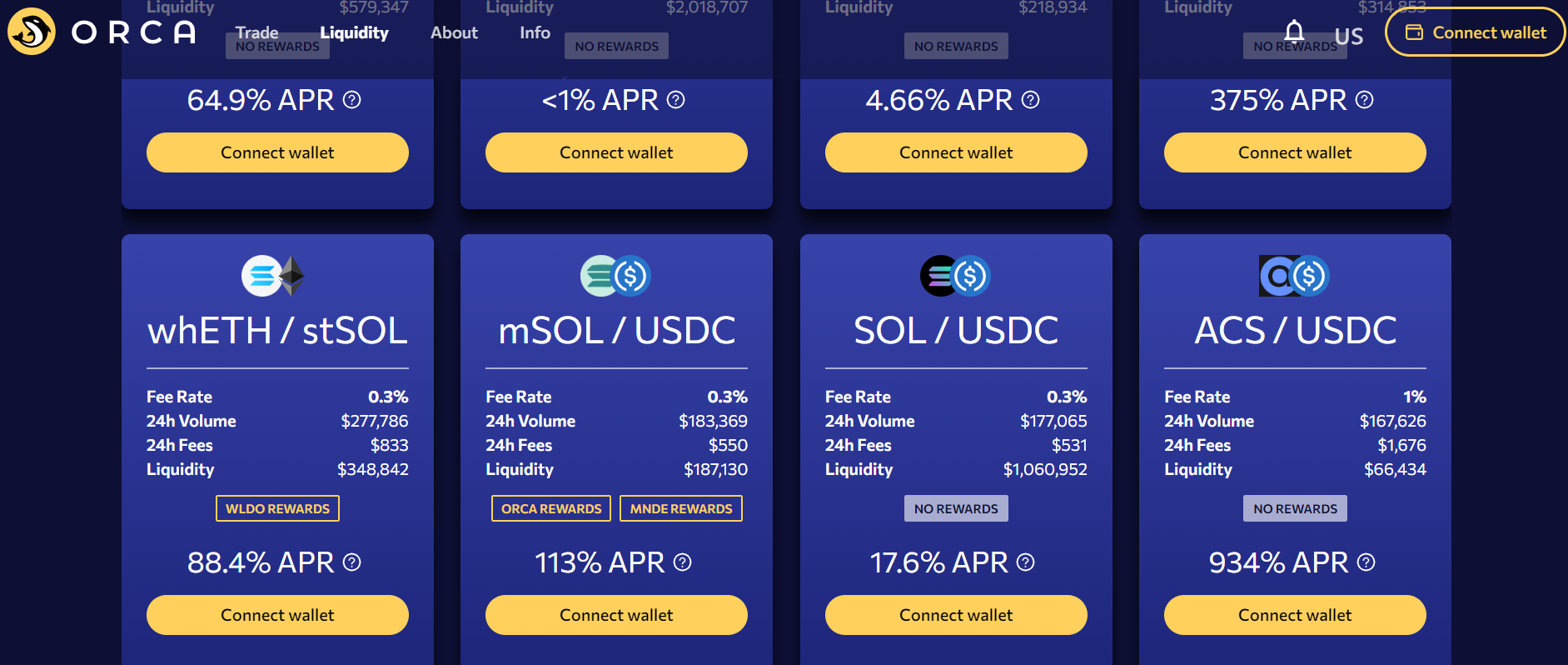Open the notification bell icon
Viewport: 1568px width, 665px height.
point(1294,32)
